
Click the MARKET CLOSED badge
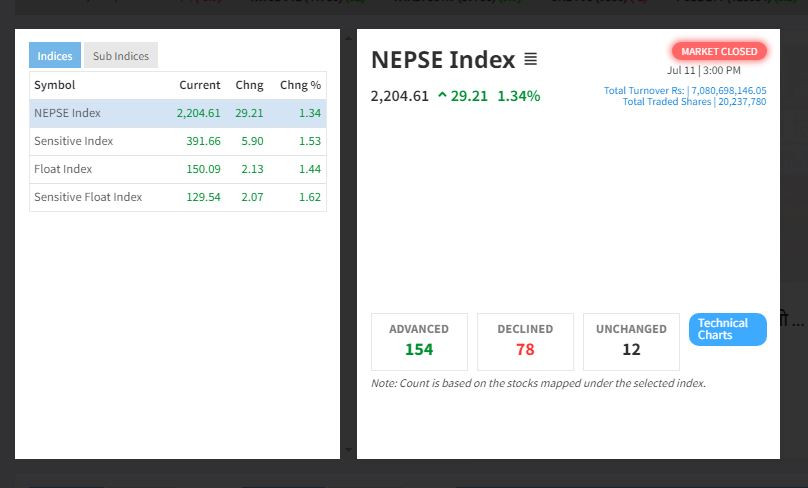[719, 52]
